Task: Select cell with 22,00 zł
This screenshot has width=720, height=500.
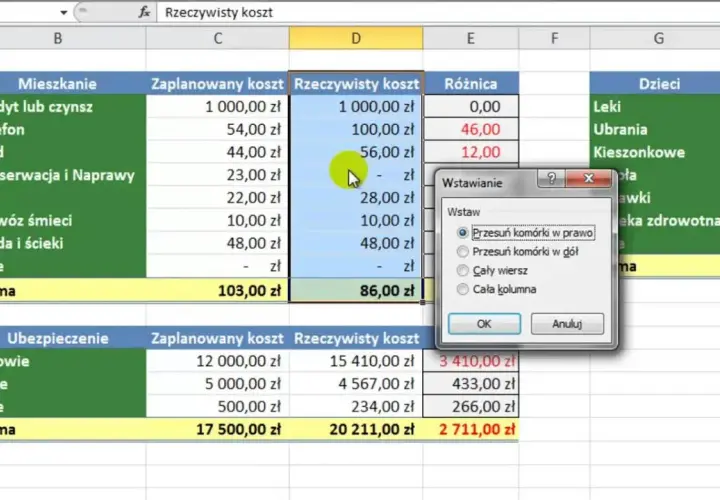Action: tap(218, 197)
